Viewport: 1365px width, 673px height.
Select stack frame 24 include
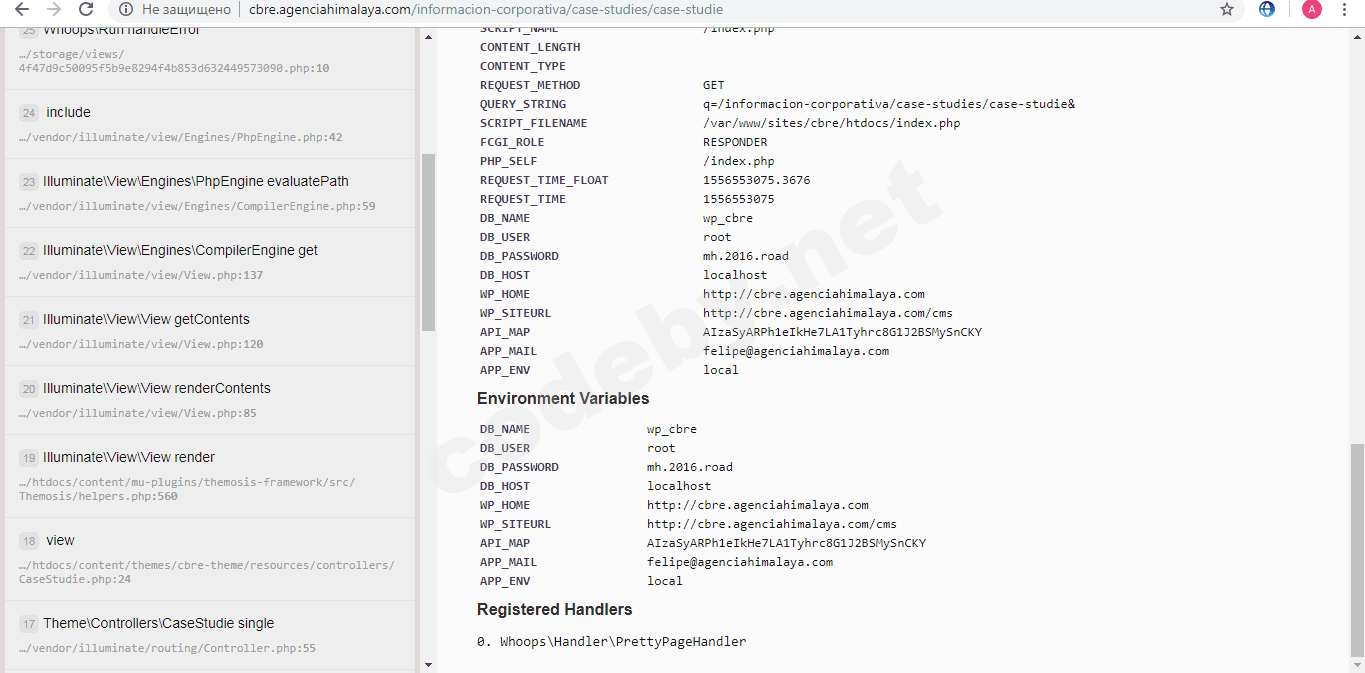click(x=210, y=124)
